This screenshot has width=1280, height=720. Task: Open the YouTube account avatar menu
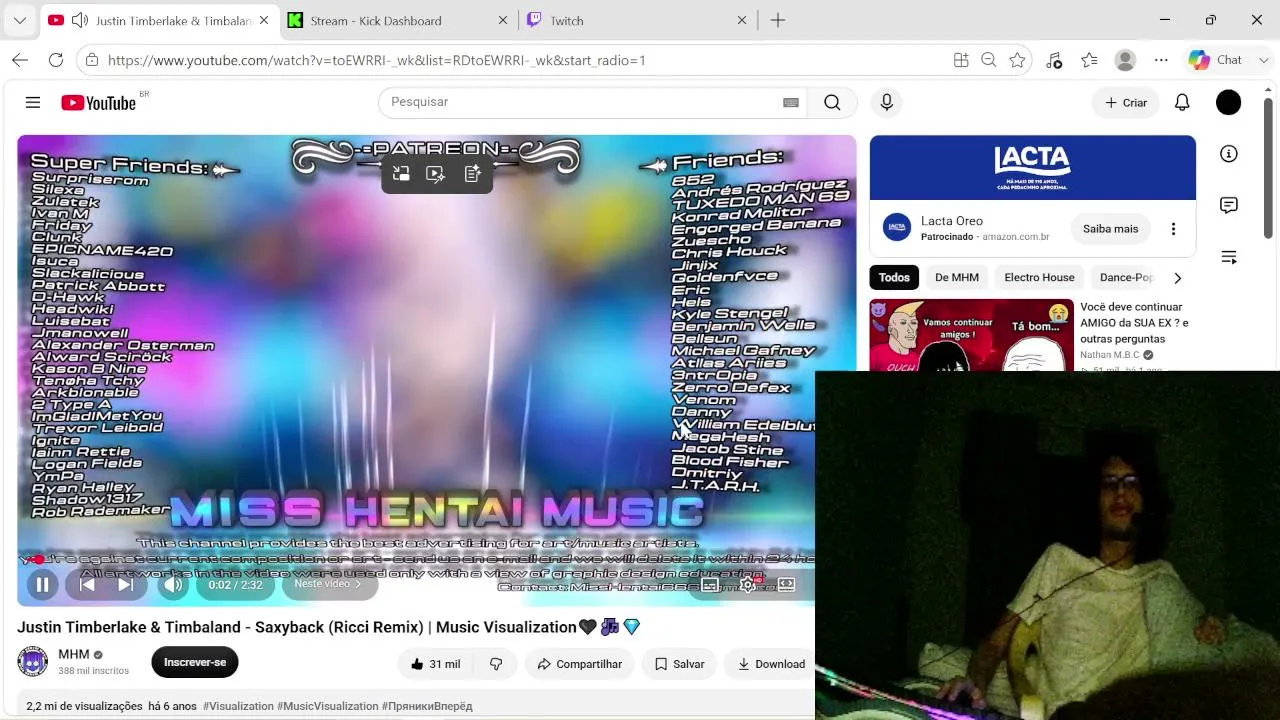tap(1228, 102)
